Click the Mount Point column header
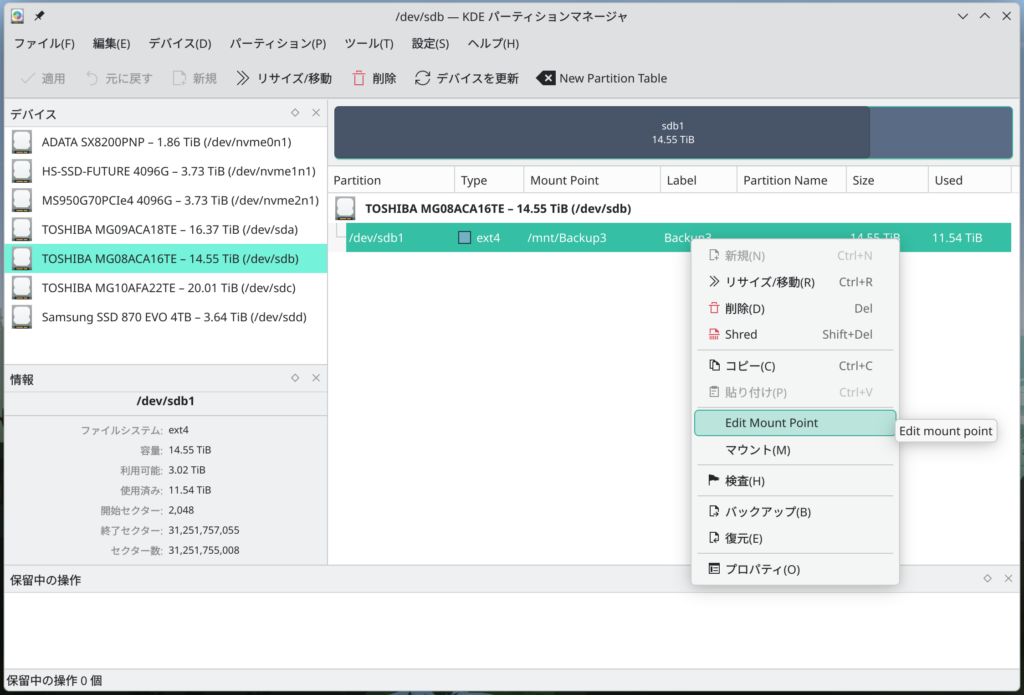 coord(565,181)
